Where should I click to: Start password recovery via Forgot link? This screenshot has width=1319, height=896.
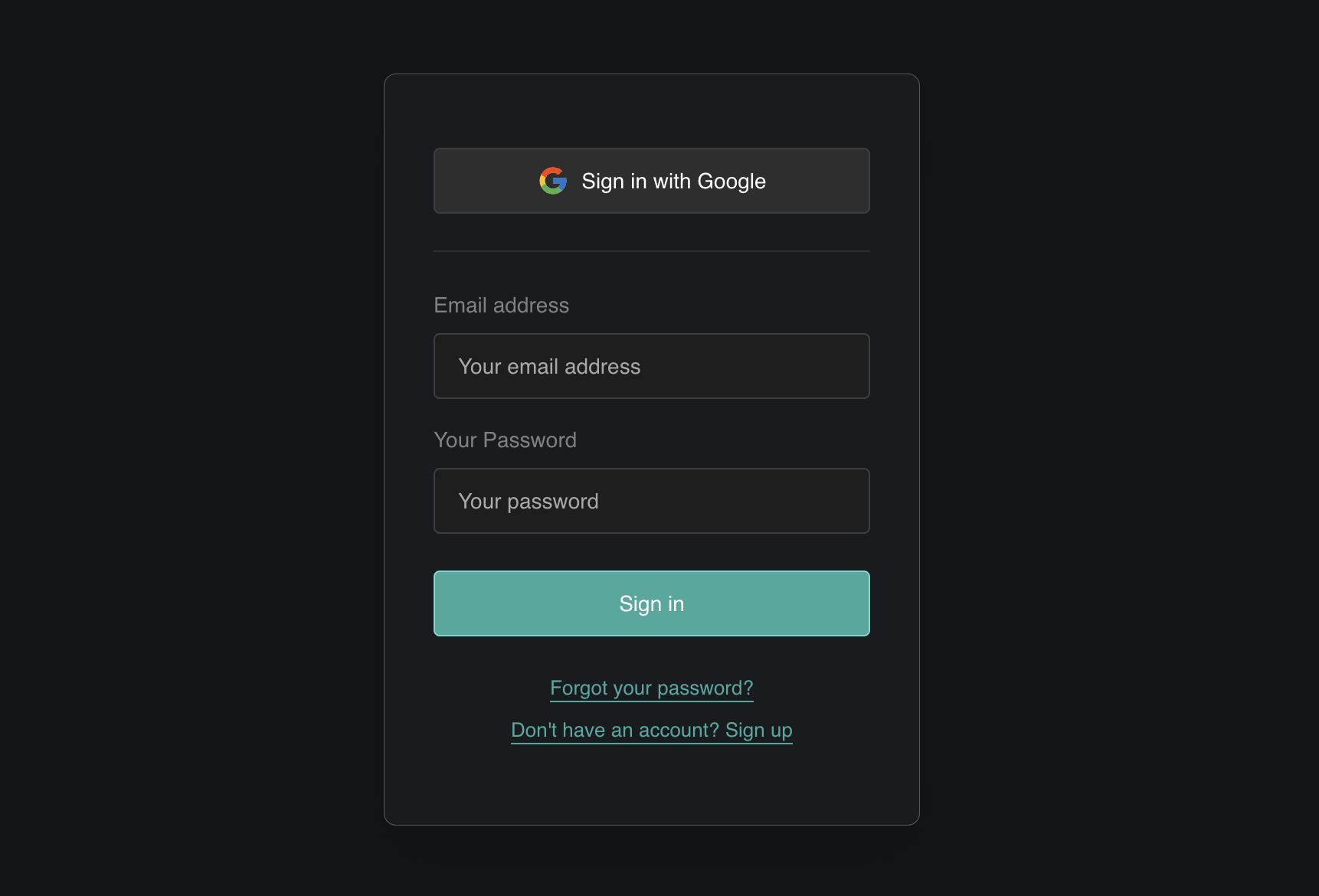tap(651, 688)
